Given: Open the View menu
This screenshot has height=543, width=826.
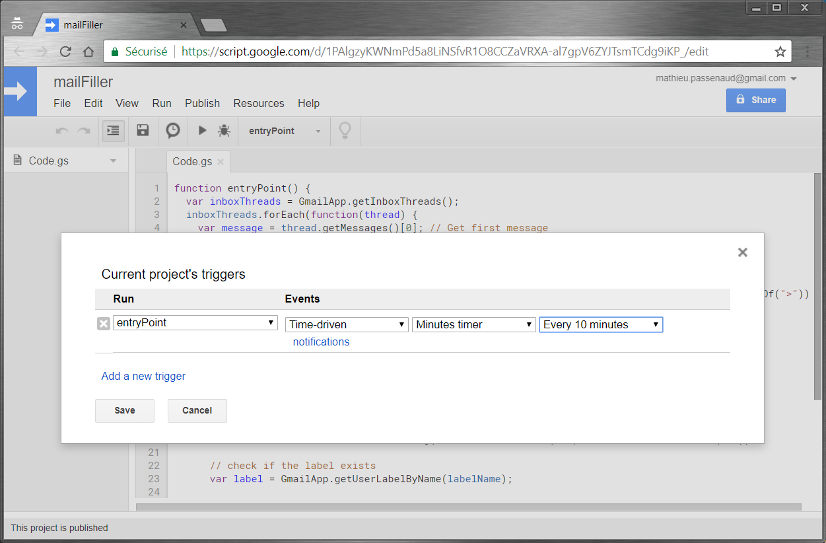Looking at the screenshot, I should coord(127,103).
